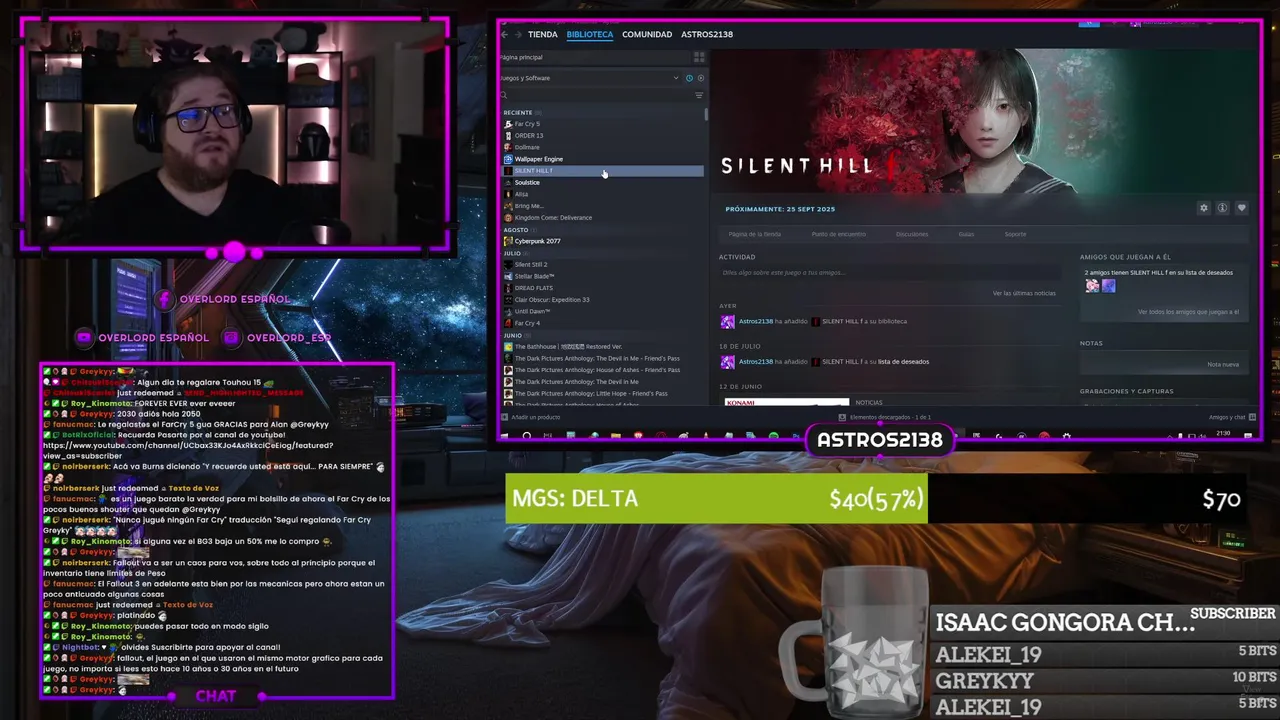Open the Página de la tienda tab
Image resolution: width=1280 pixels, height=720 pixels.
pos(755,234)
